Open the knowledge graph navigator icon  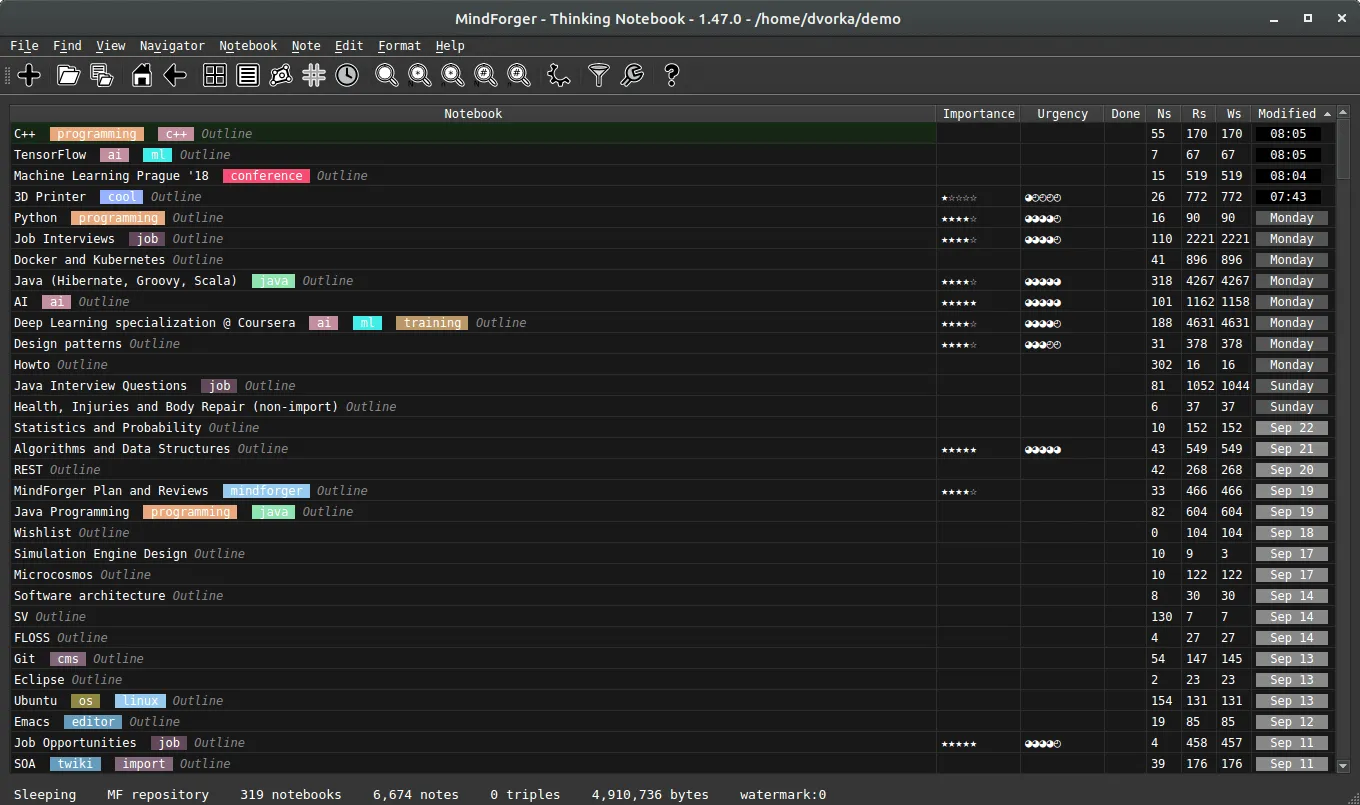281,74
